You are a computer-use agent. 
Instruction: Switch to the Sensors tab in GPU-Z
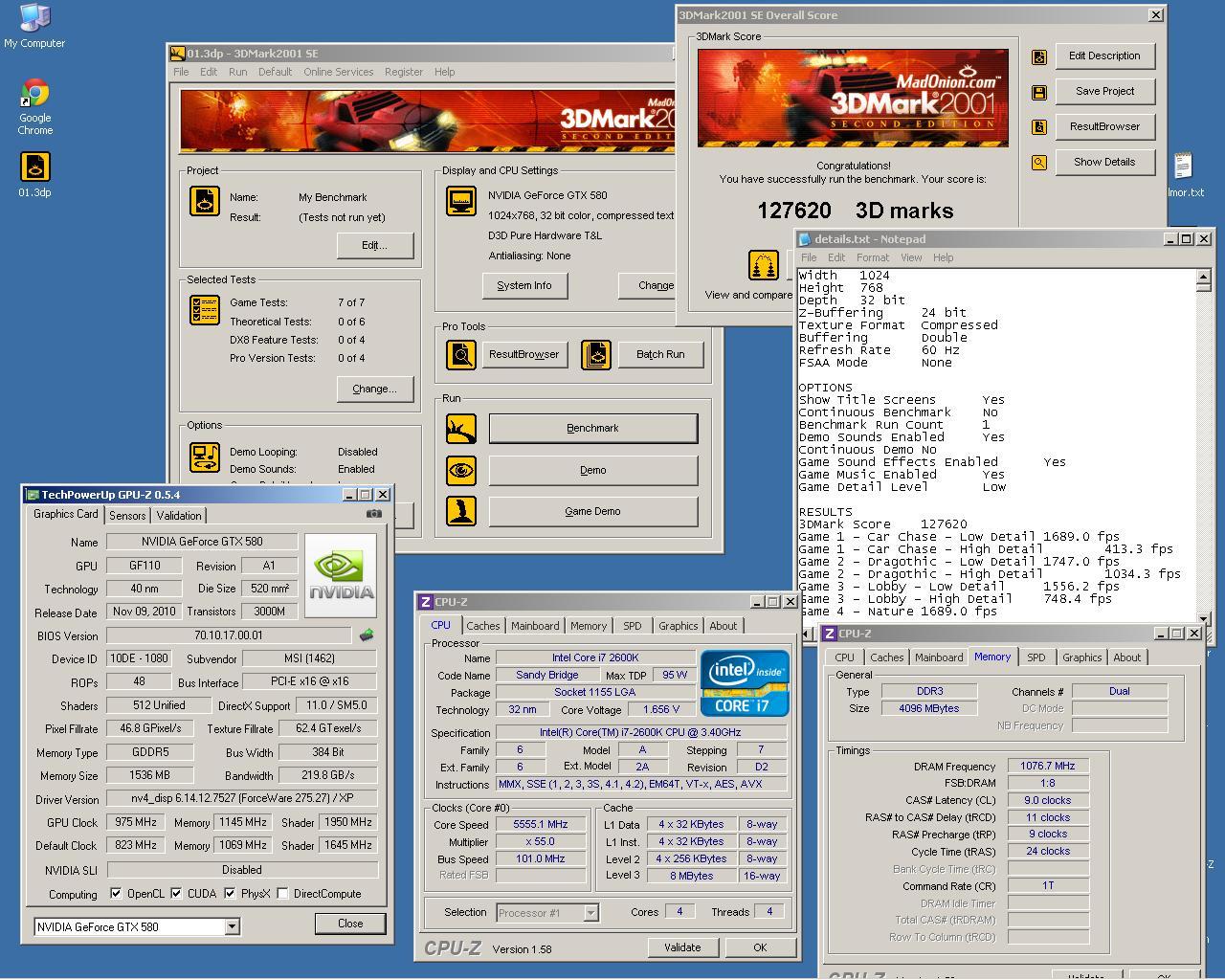(127, 515)
